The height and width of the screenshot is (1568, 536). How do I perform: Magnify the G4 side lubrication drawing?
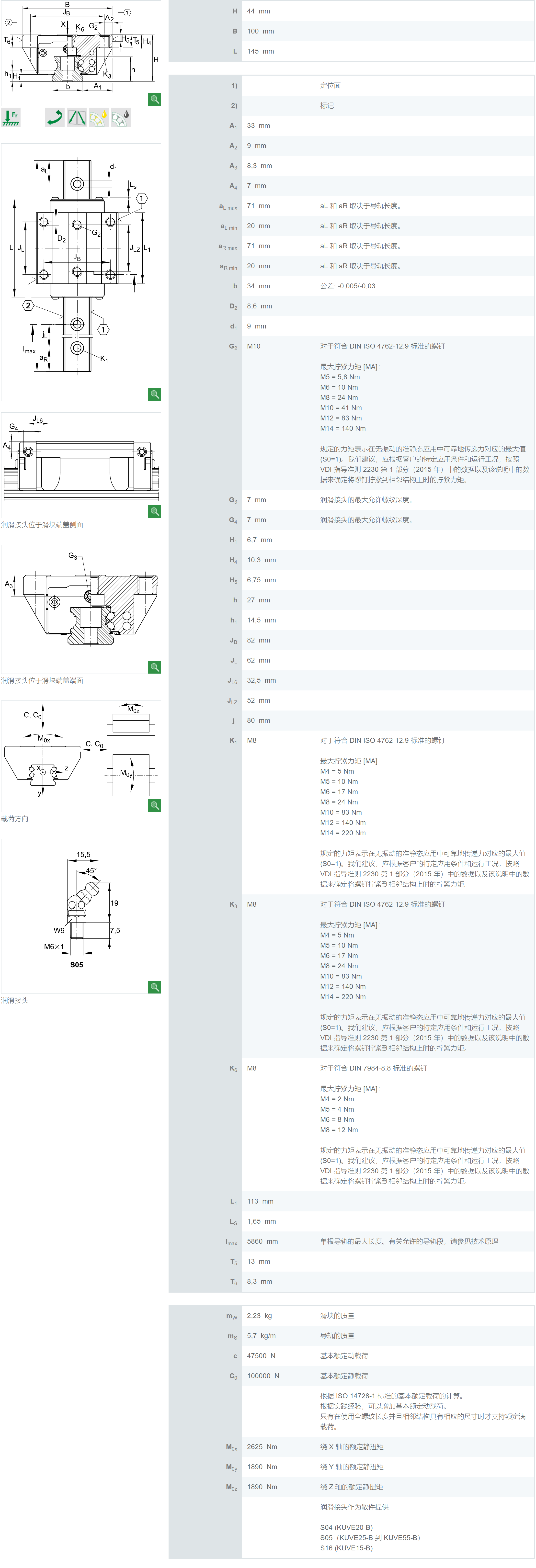pyautogui.click(x=155, y=511)
